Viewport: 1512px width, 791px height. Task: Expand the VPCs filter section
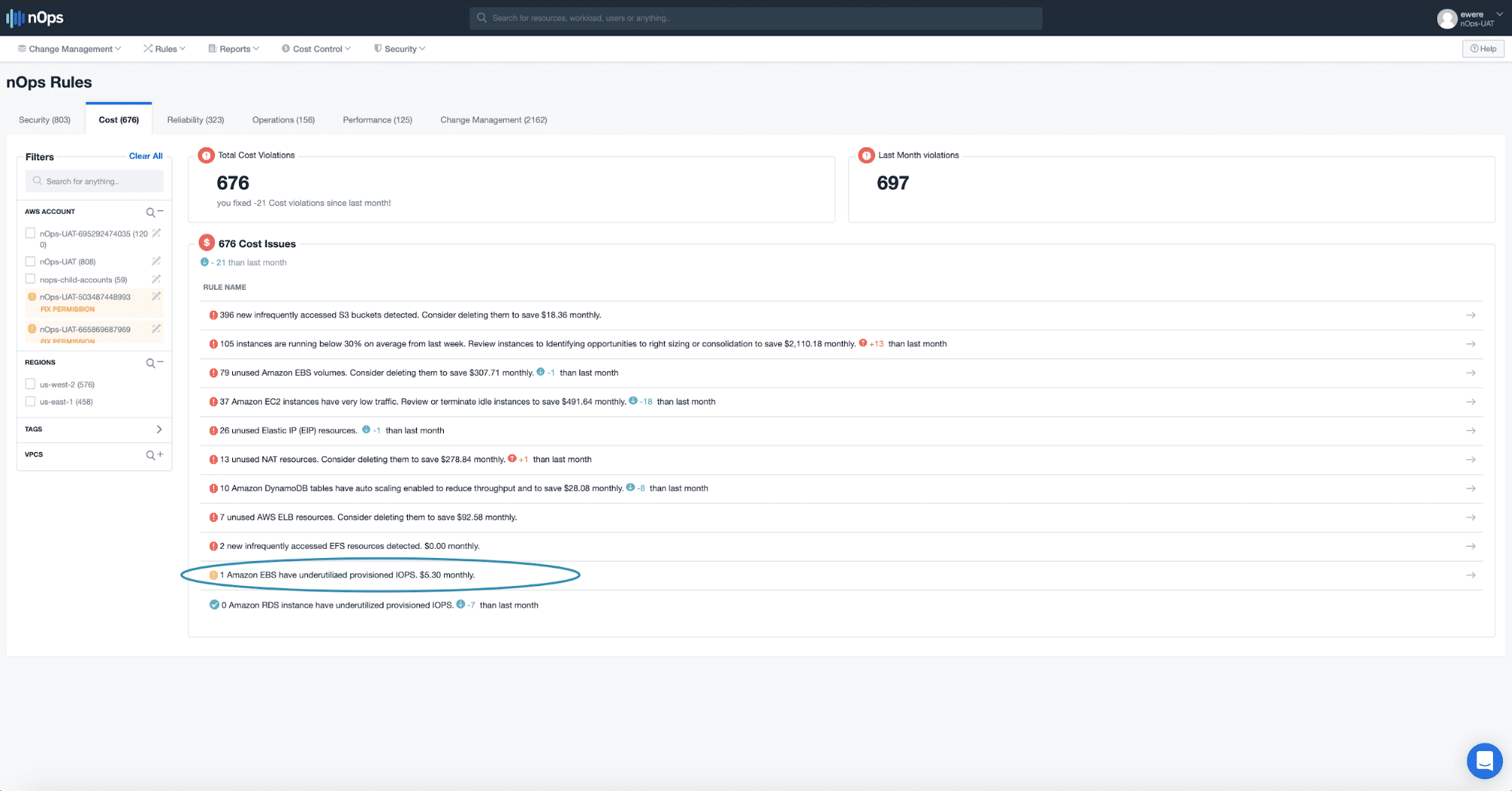point(160,454)
